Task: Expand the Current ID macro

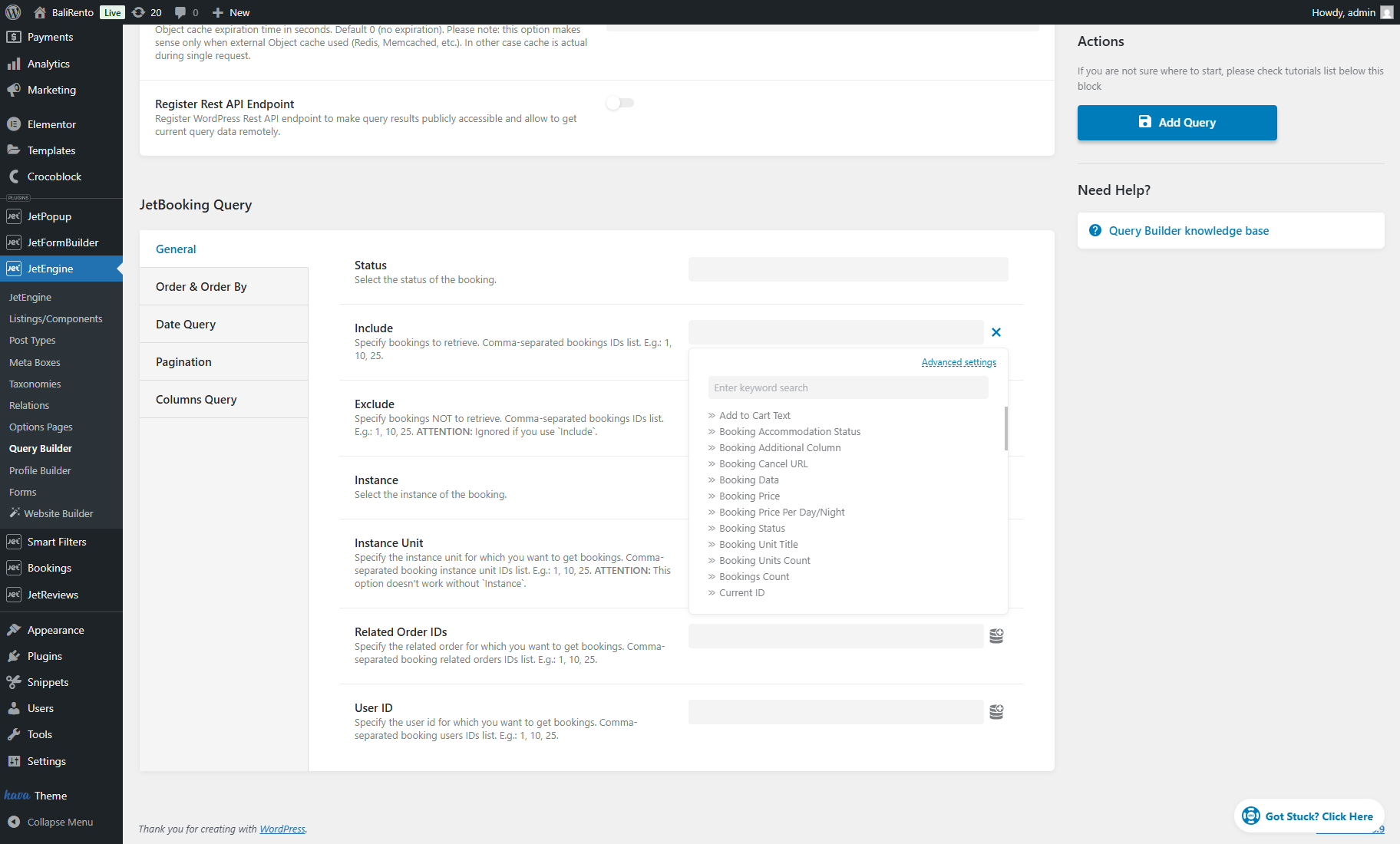Action: [x=736, y=592]
